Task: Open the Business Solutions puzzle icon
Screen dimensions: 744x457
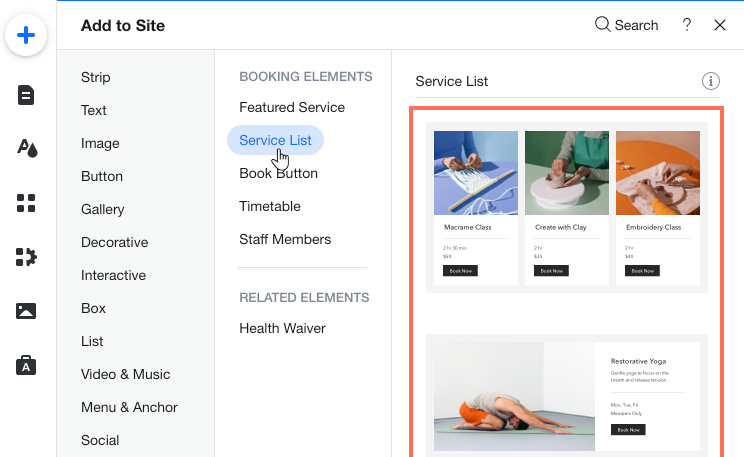Action: [x=26, y=257]
